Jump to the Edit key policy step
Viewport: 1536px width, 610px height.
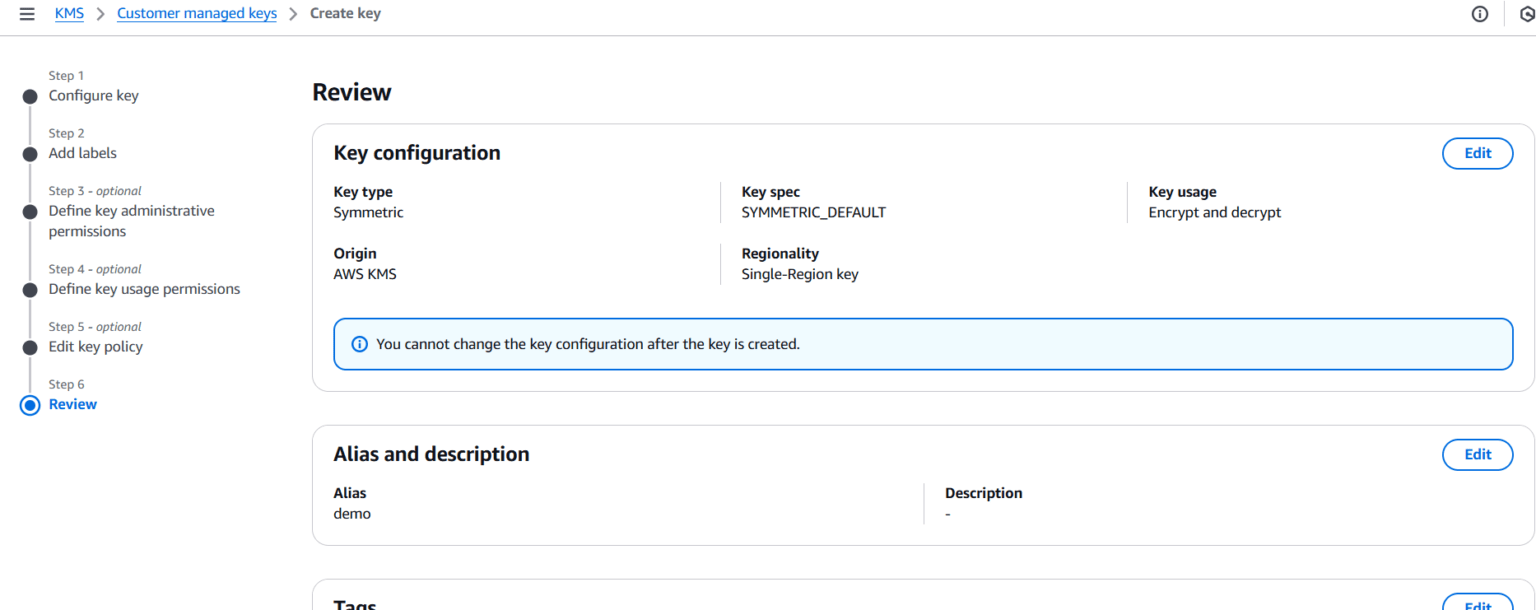95,346
